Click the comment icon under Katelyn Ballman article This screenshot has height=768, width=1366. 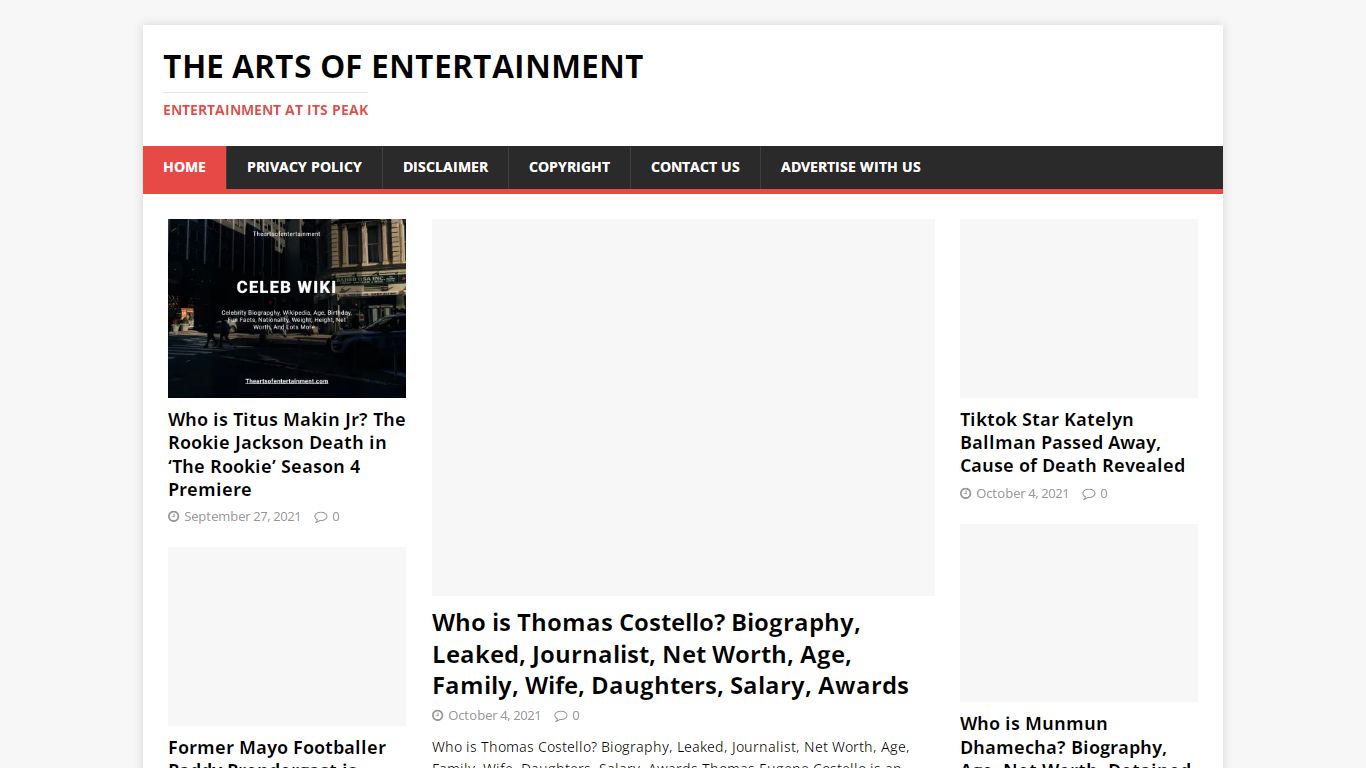coord(1089,494)
